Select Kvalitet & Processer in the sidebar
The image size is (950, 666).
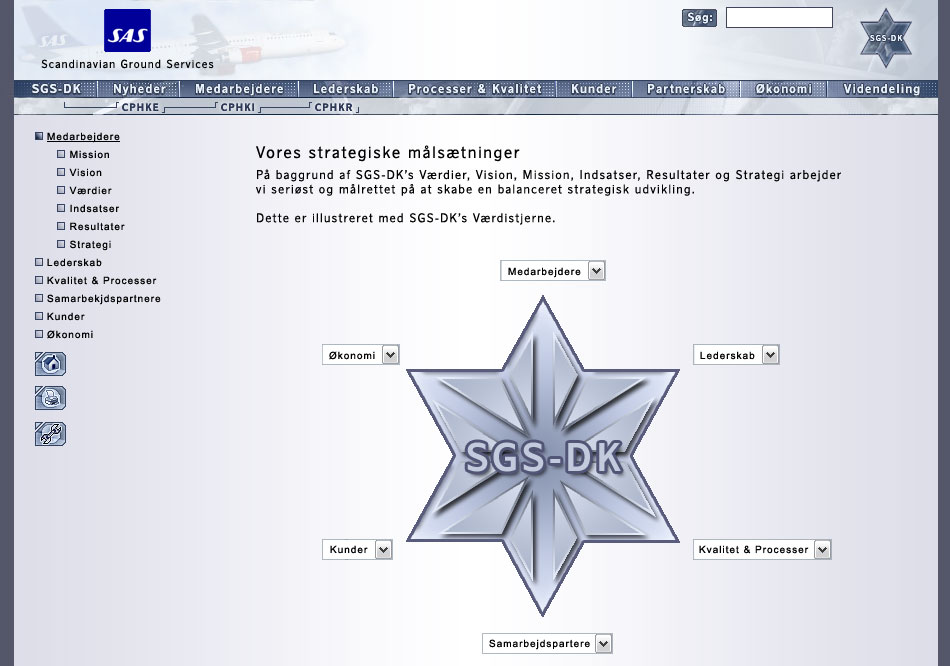[x=101, y=281]
